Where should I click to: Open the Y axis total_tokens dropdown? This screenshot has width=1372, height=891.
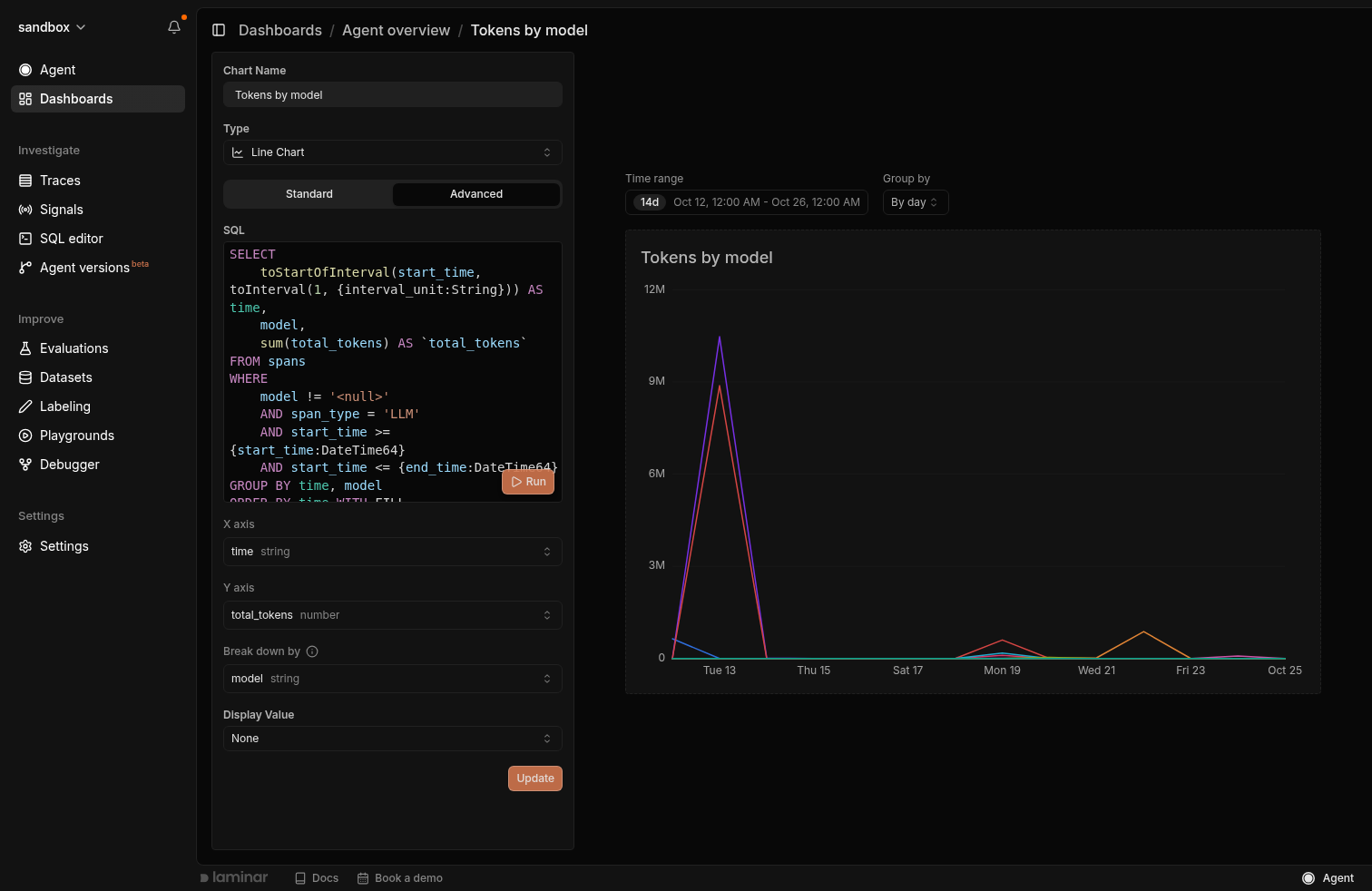pyautogui.click(x=392, y=615)
